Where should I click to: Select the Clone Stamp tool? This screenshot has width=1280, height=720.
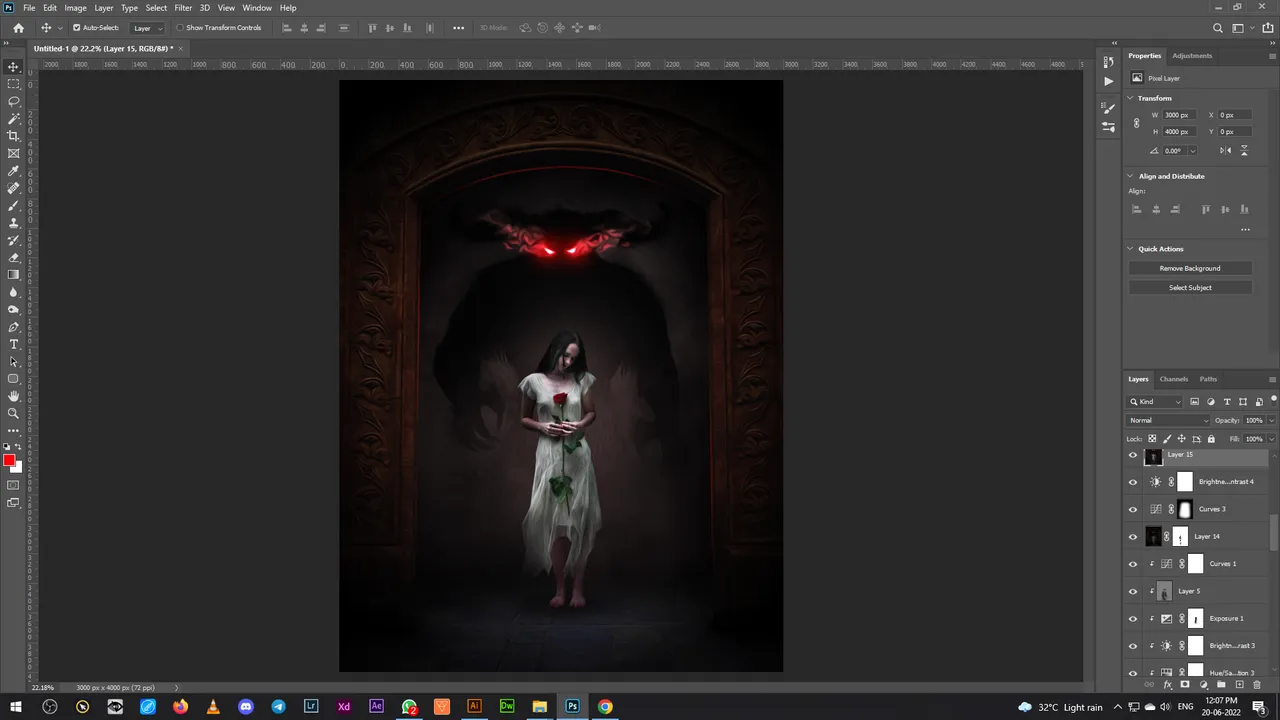point(14,223)
